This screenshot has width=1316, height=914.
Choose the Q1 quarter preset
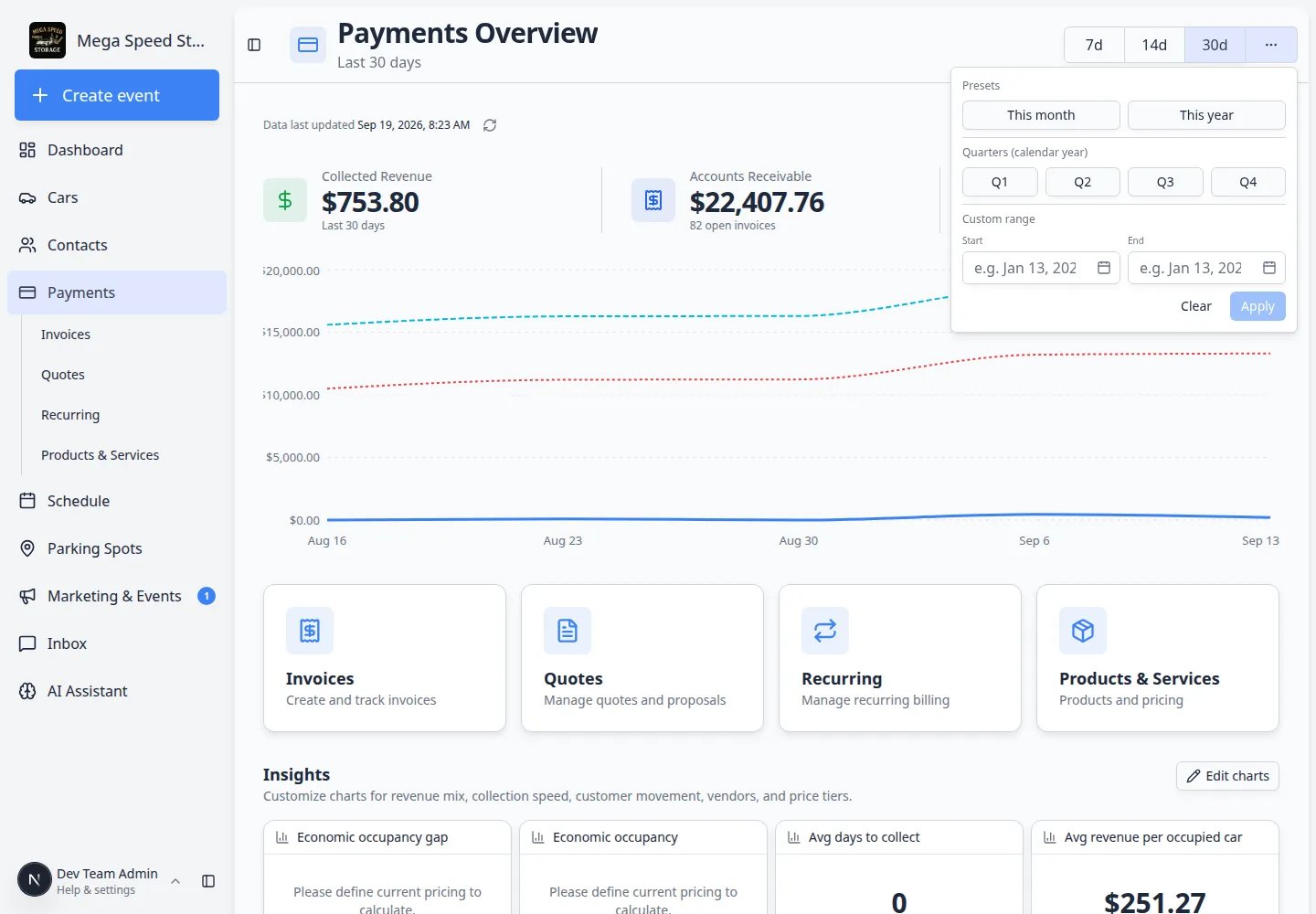(x=1000, y=182)
